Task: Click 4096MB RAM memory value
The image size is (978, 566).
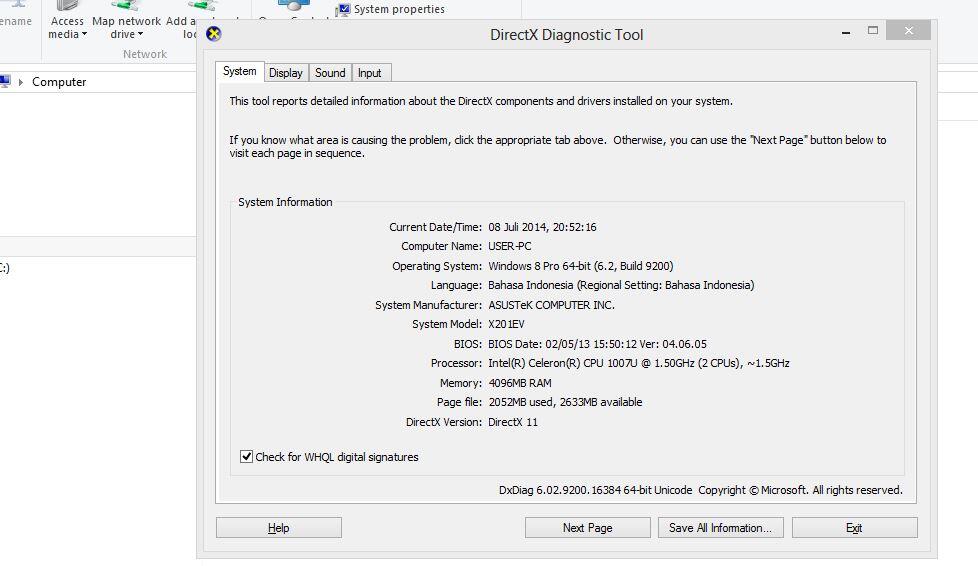Action: click(x=520, y=383)
